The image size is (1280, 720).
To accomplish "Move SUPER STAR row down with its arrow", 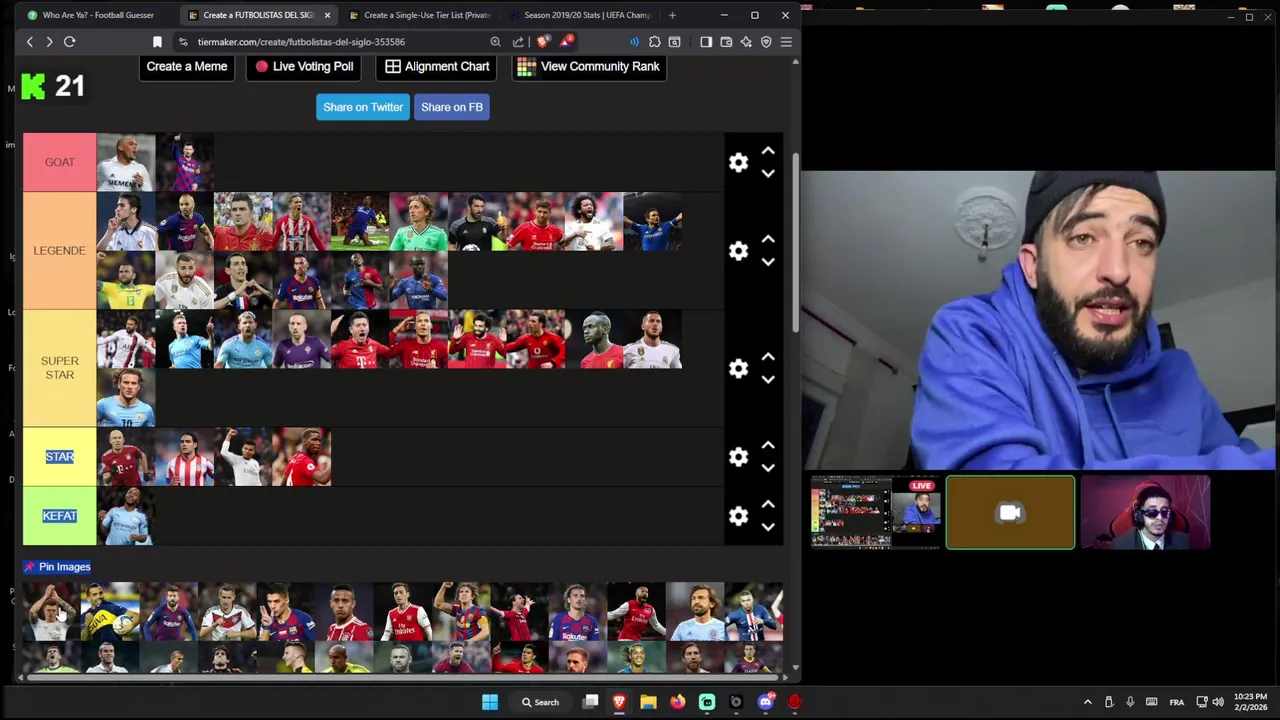I will (x=768, y=380).
